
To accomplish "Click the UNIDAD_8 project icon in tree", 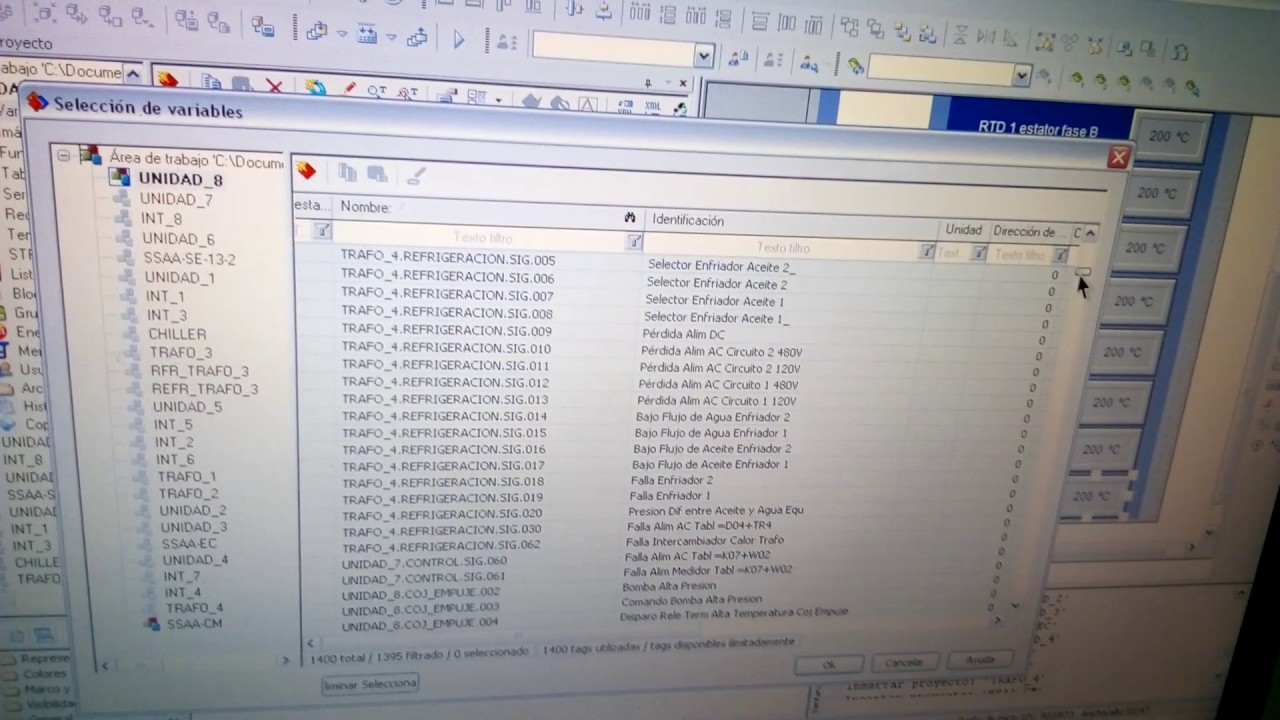I will (x=120, y=178).
